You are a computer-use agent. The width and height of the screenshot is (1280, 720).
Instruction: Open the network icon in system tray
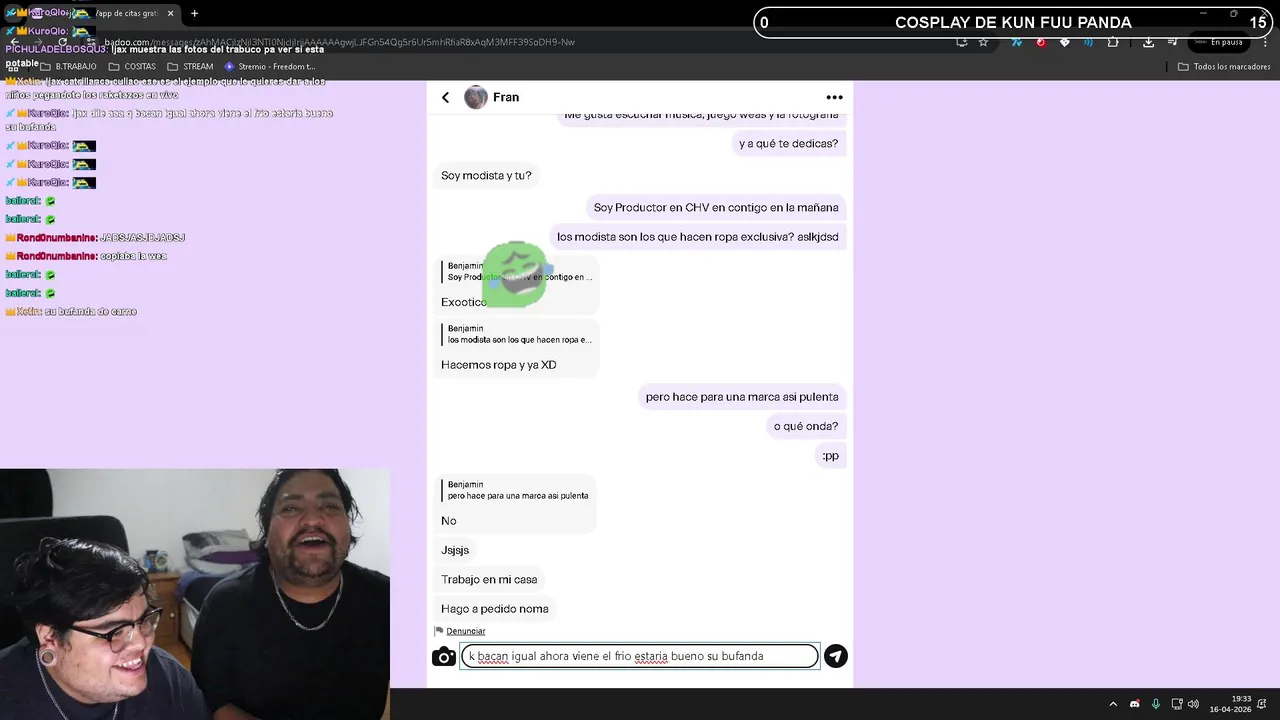[x=1177, y=704]
